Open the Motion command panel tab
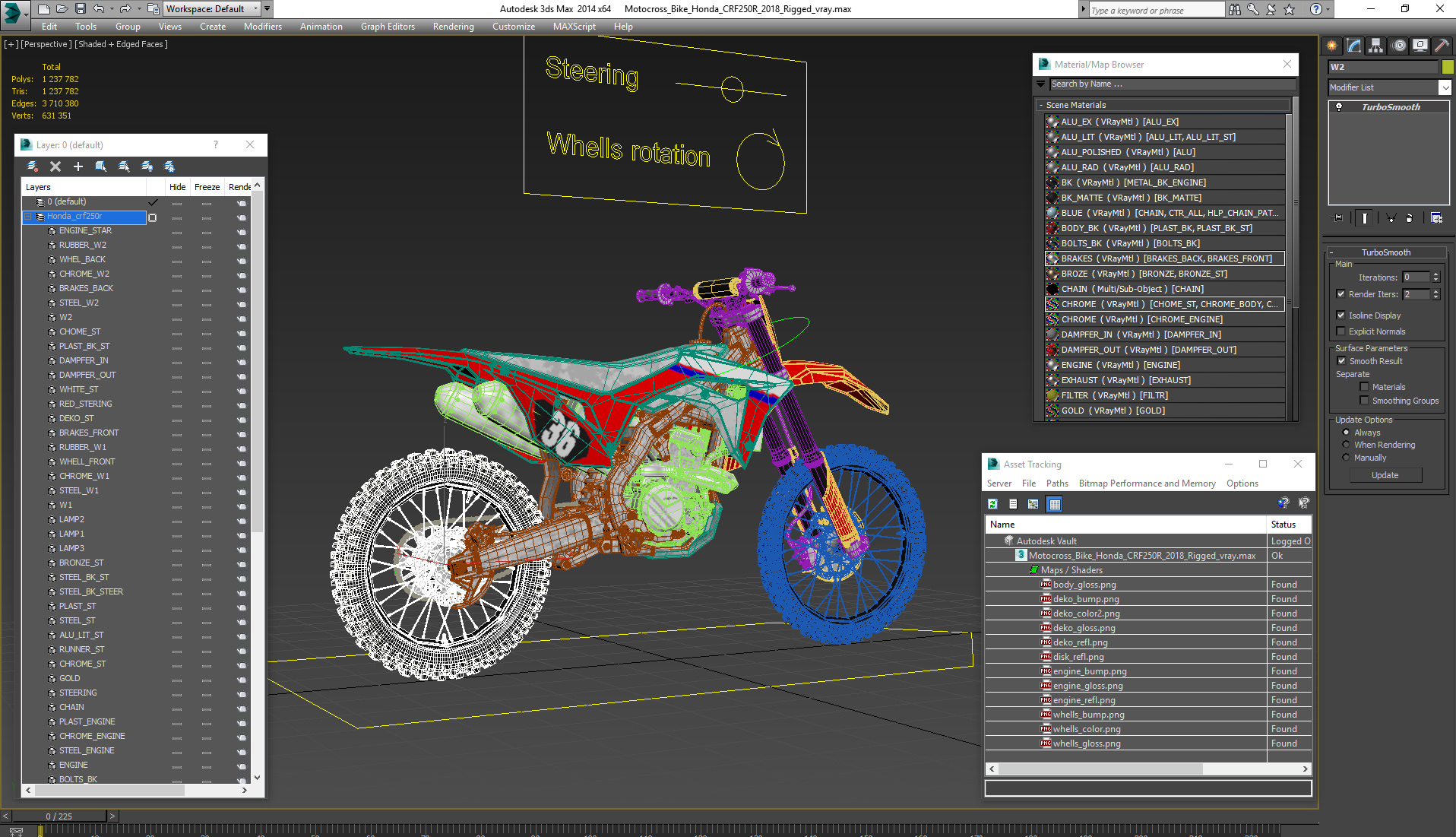 1398,46
